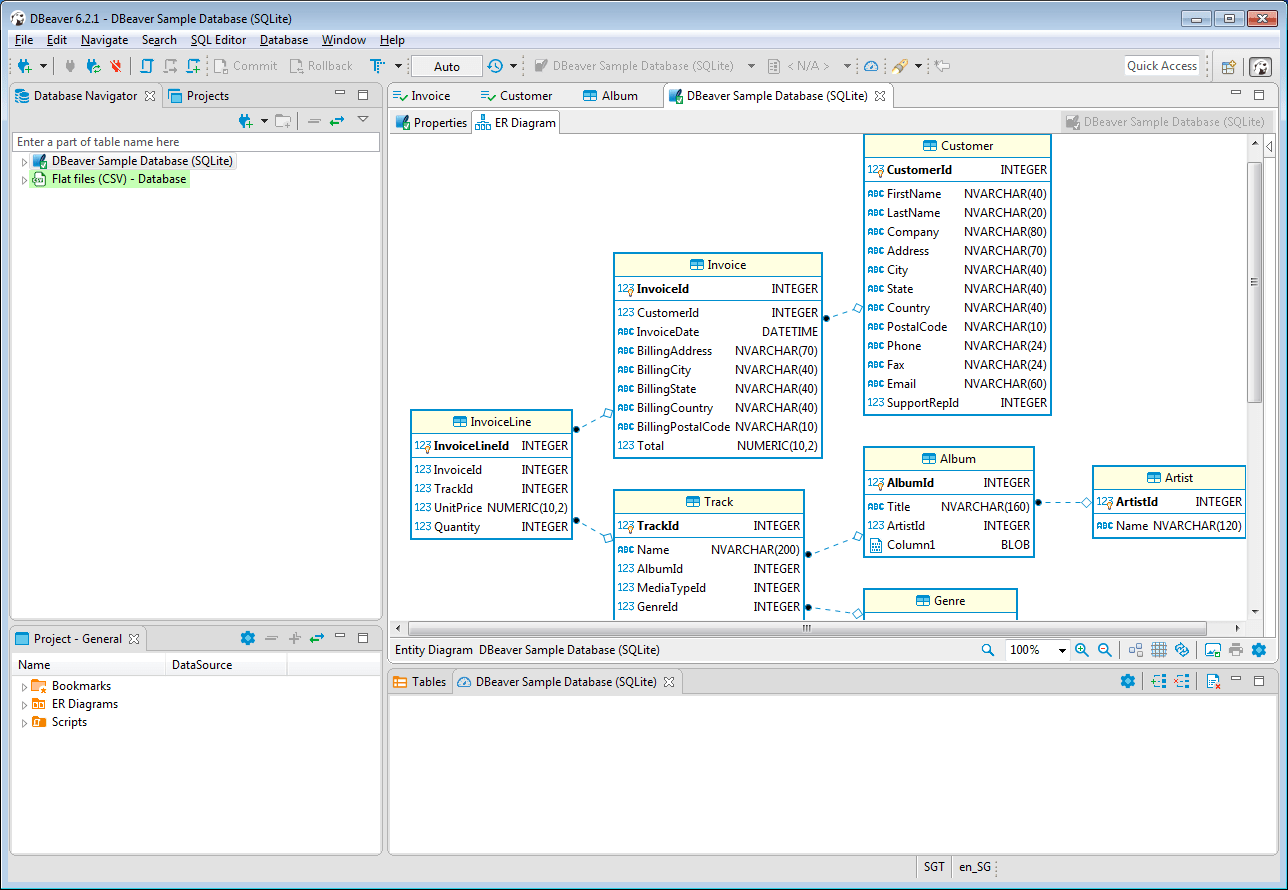1288x890 pixels.
Task: Click the DBeaver Sample Database (SQLite) breadcrumb button
Action: 1166,122
